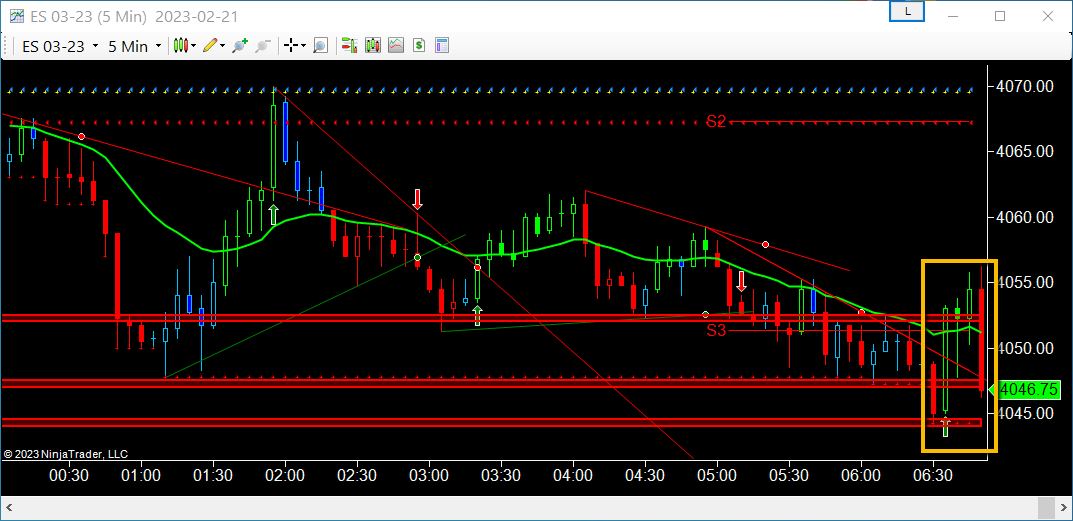Click the L link button in title bar
The width and height of the screenshot is (1073, 521).
click(907, 12)
